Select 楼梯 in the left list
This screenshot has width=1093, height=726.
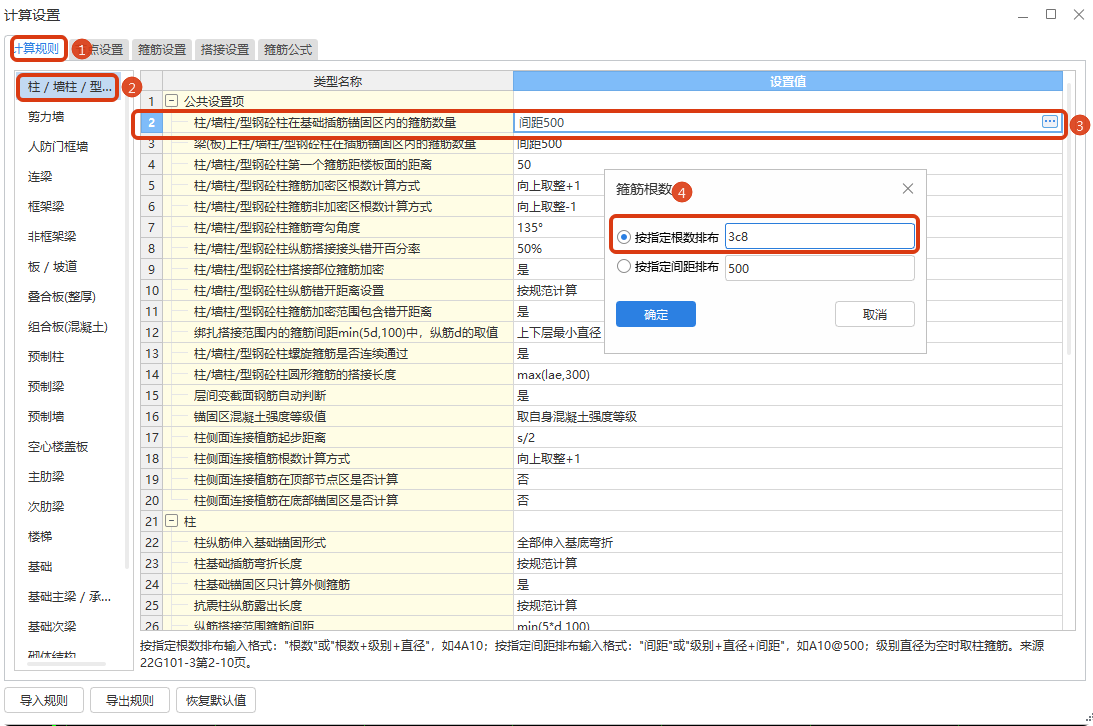(40, 536)
